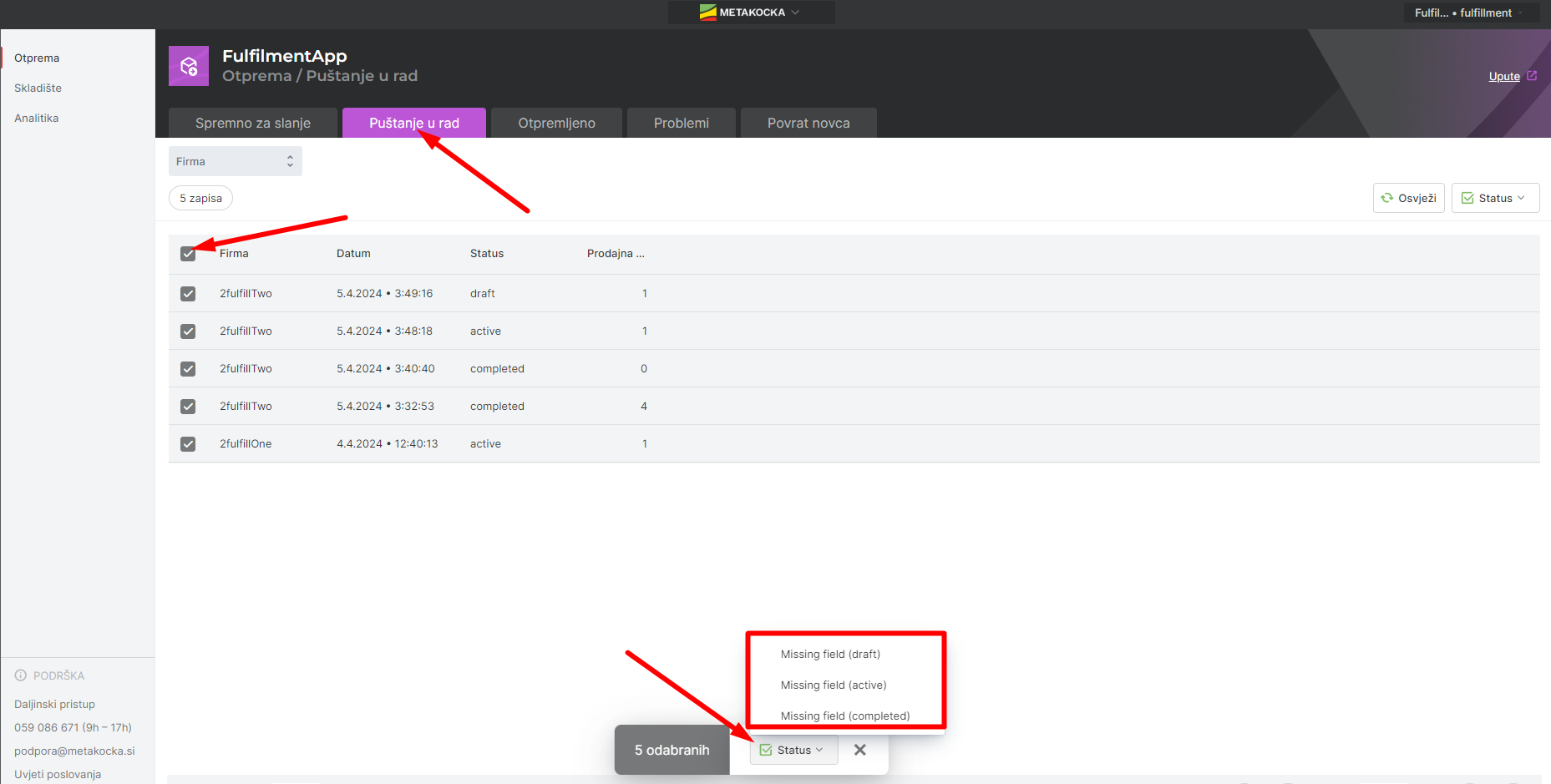This screenshot has width=1551, height=784.
Task: Open the Fulfil... fulfillment account menu
Action: [1472, 13]
